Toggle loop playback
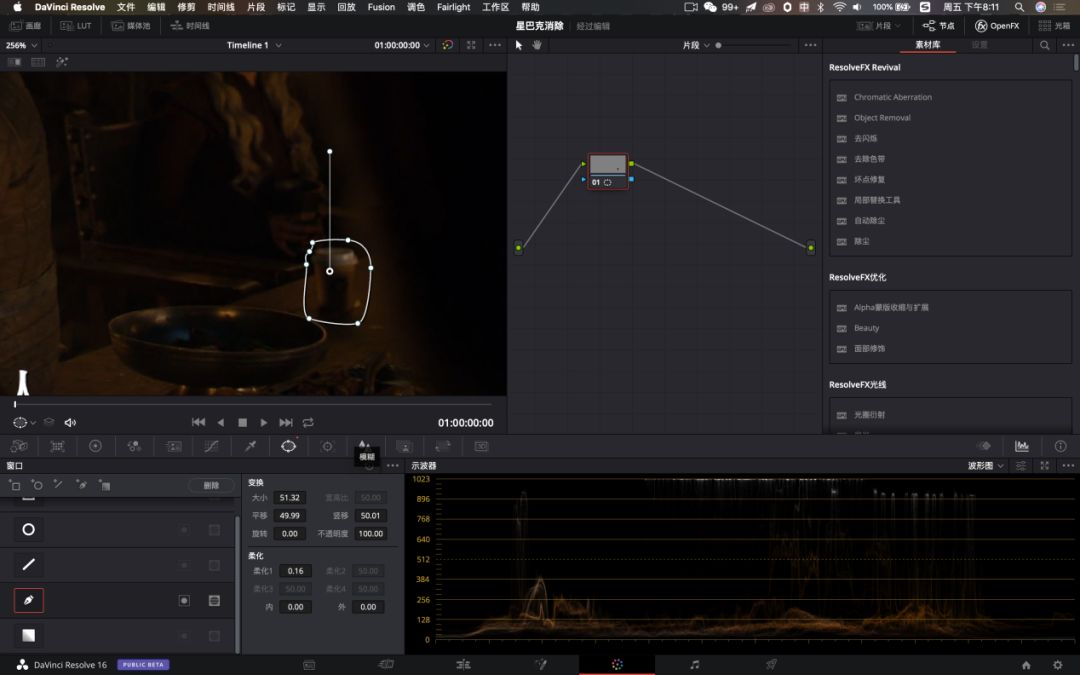 point(308,422)
